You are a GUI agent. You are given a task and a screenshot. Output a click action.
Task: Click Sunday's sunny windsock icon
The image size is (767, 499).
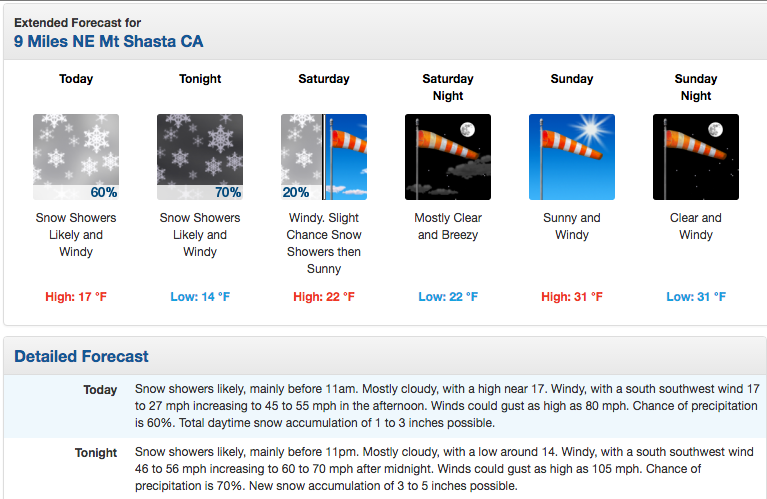pos(572,157)
